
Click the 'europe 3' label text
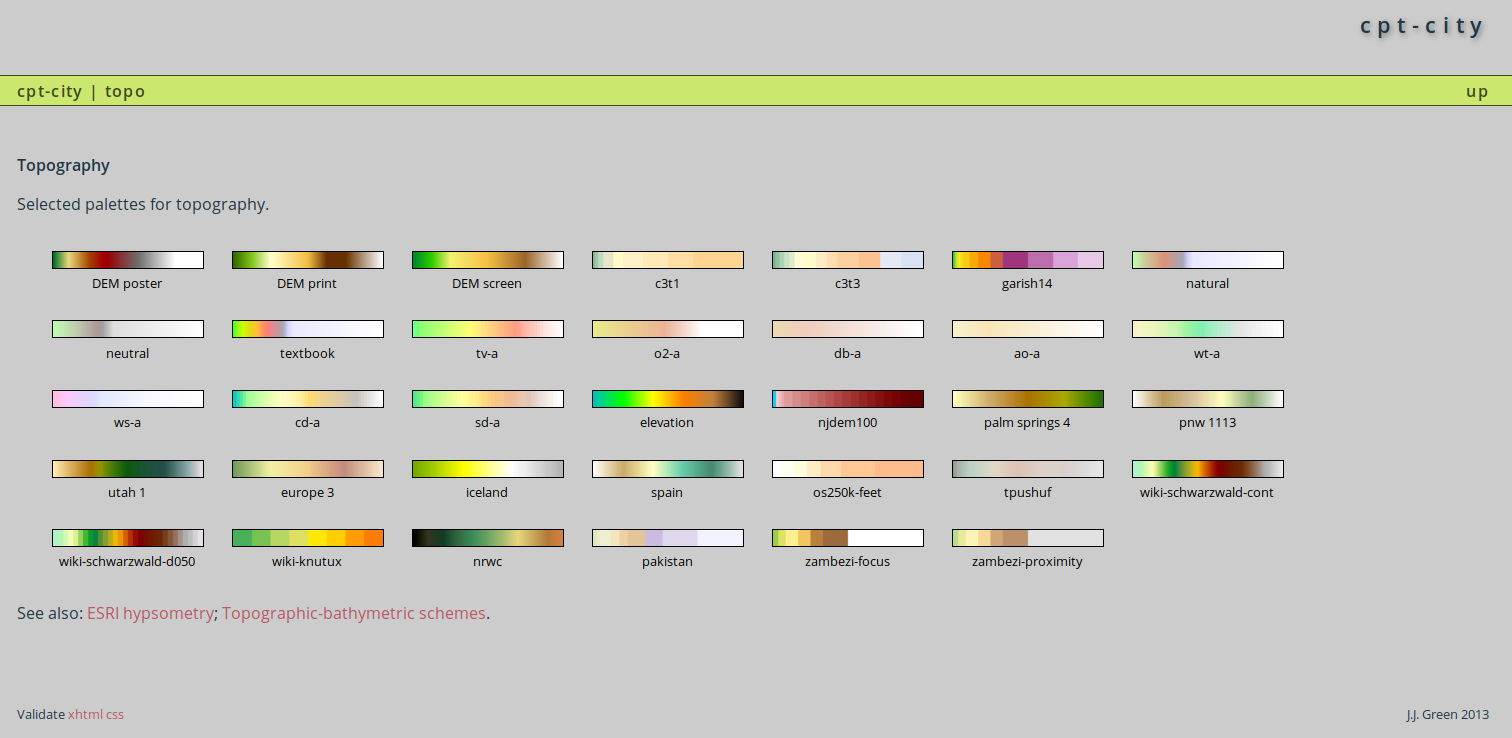[307, 493]
